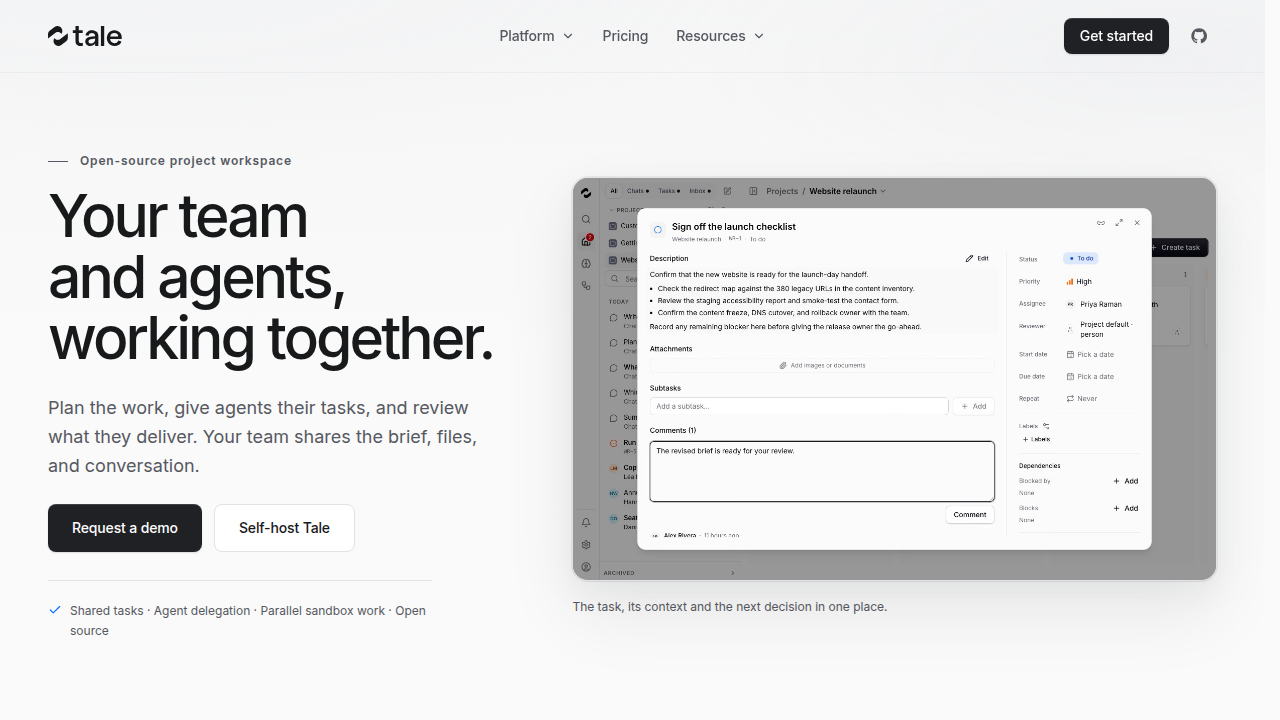The image size is (1280, 720).
Task: Click the magnifier icon in the preview's icon rail
Action: 586,219
